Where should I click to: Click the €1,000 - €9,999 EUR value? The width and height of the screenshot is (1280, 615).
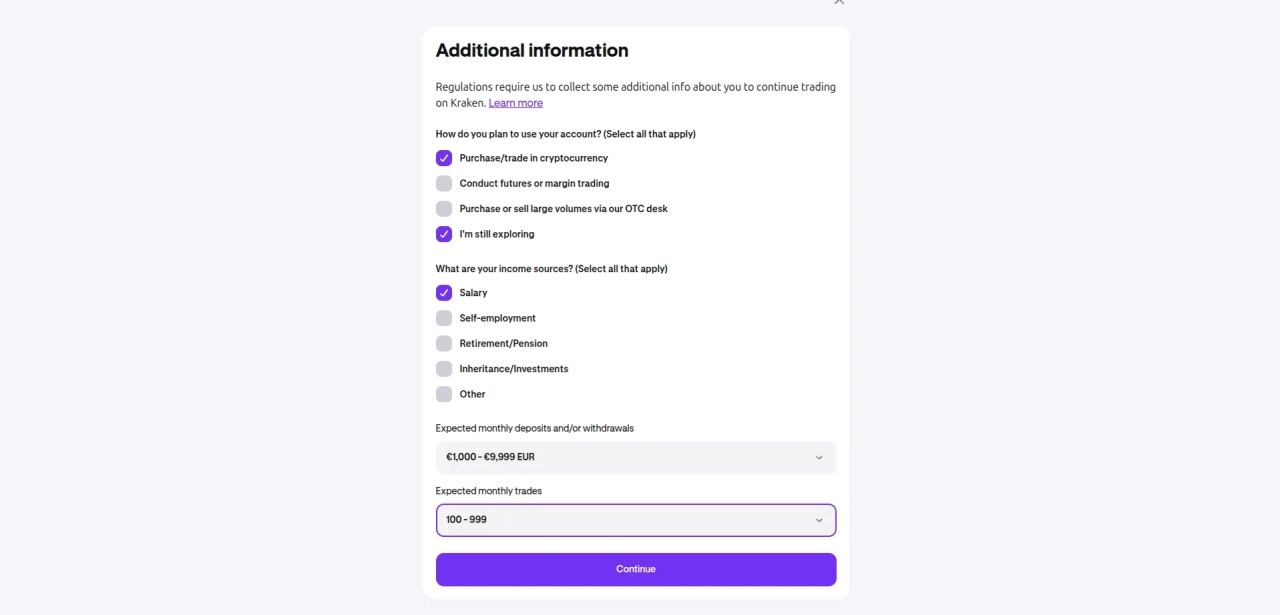click(490, 457)
